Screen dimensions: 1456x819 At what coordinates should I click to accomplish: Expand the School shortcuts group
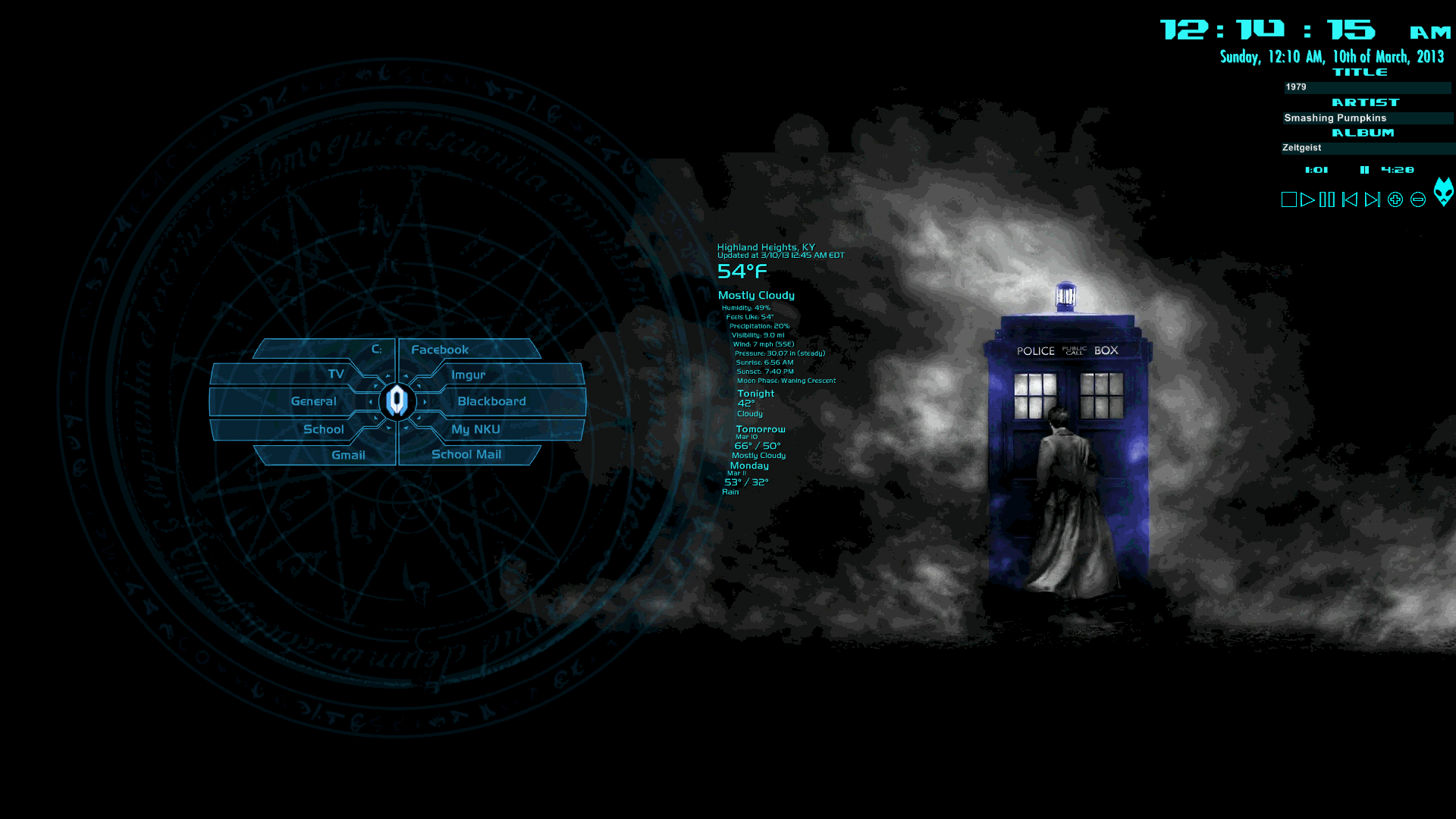[324, 428]
